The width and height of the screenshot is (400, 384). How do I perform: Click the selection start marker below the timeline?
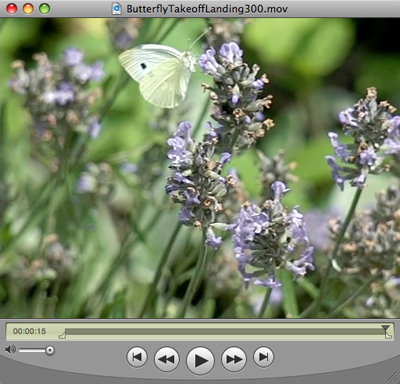(x=62, y=336)
